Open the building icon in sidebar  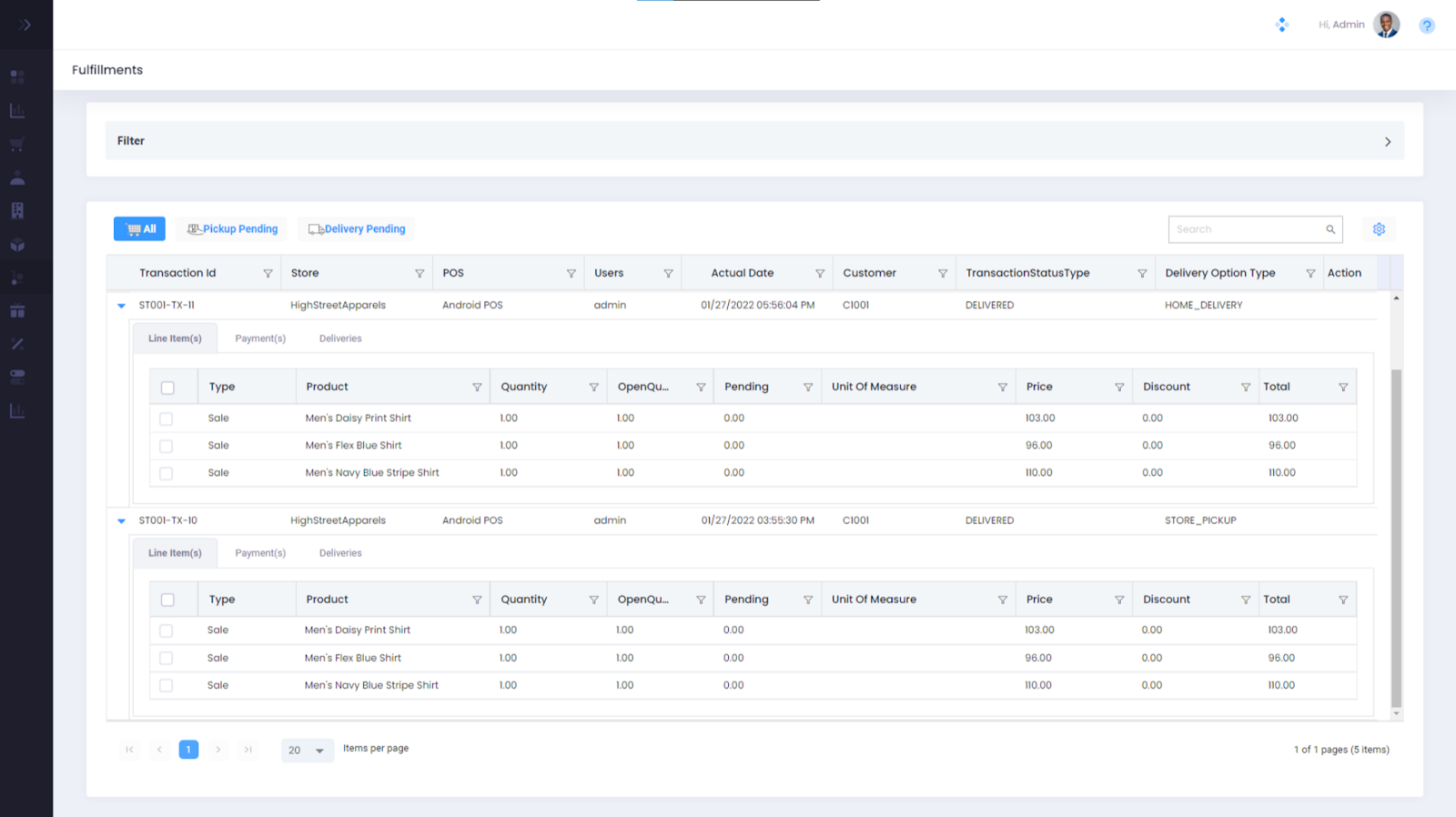(x=17, y=211)
